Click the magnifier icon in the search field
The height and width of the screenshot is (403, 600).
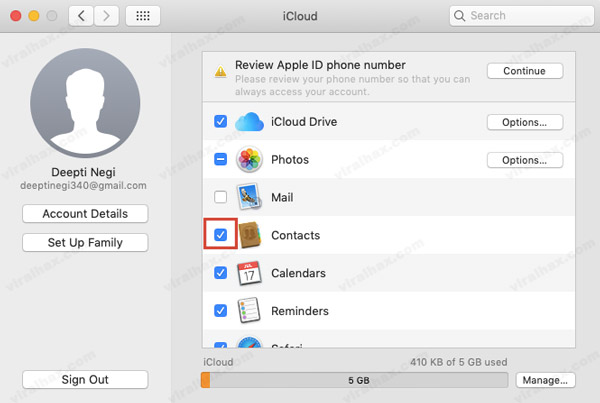click(x=459, y=16)
